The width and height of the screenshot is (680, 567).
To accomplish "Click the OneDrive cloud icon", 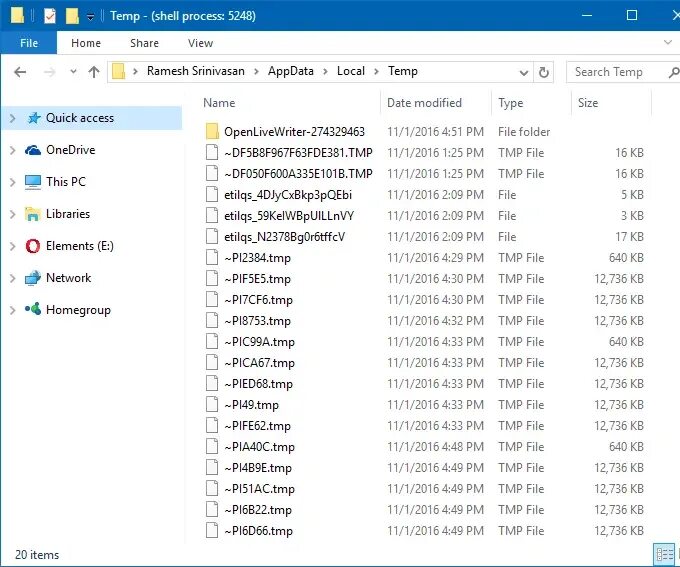I will 33,150.
